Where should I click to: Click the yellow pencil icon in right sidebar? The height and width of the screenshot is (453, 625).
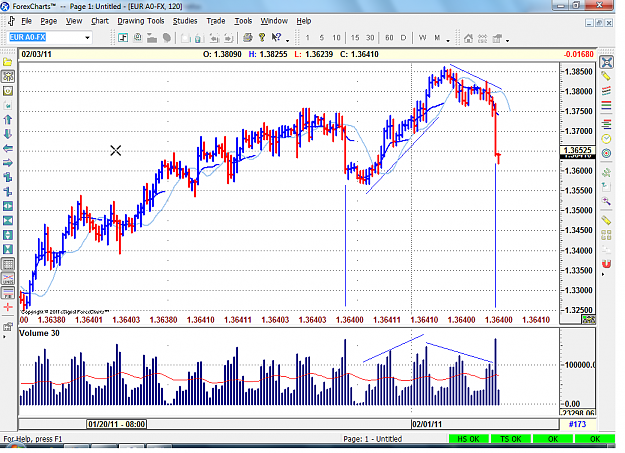(x=606, y=76)
